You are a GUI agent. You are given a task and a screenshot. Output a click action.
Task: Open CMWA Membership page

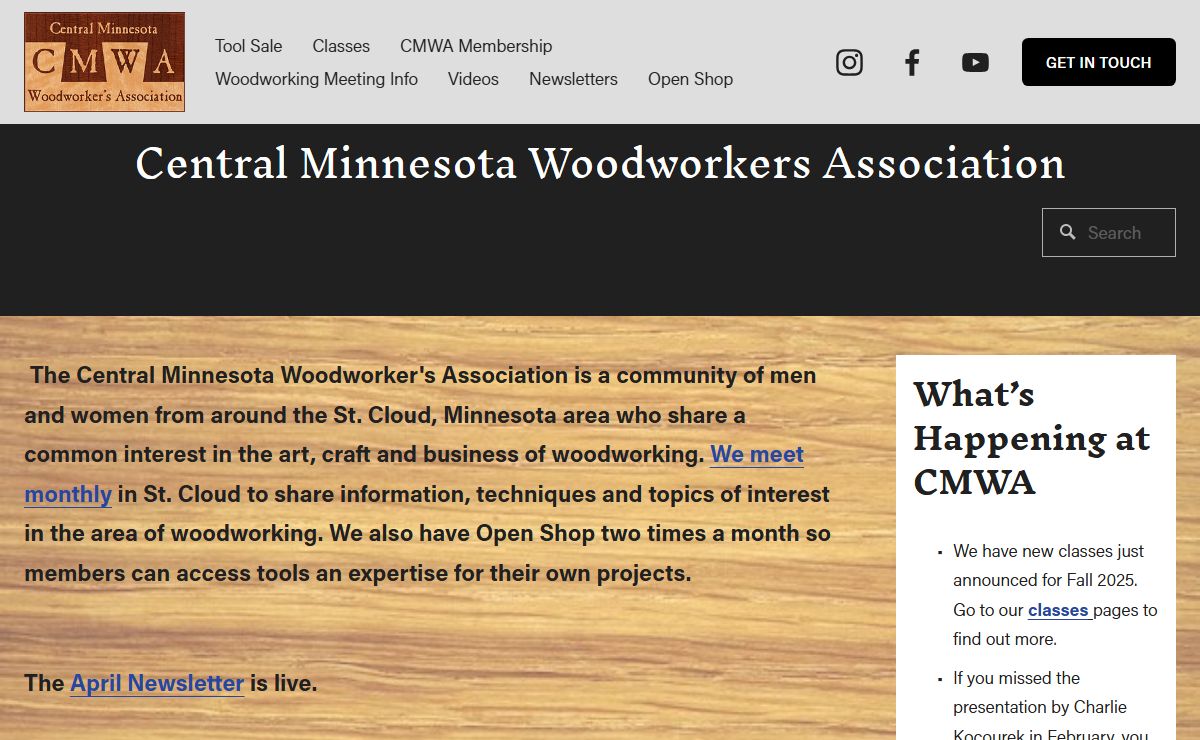[476, 46]
